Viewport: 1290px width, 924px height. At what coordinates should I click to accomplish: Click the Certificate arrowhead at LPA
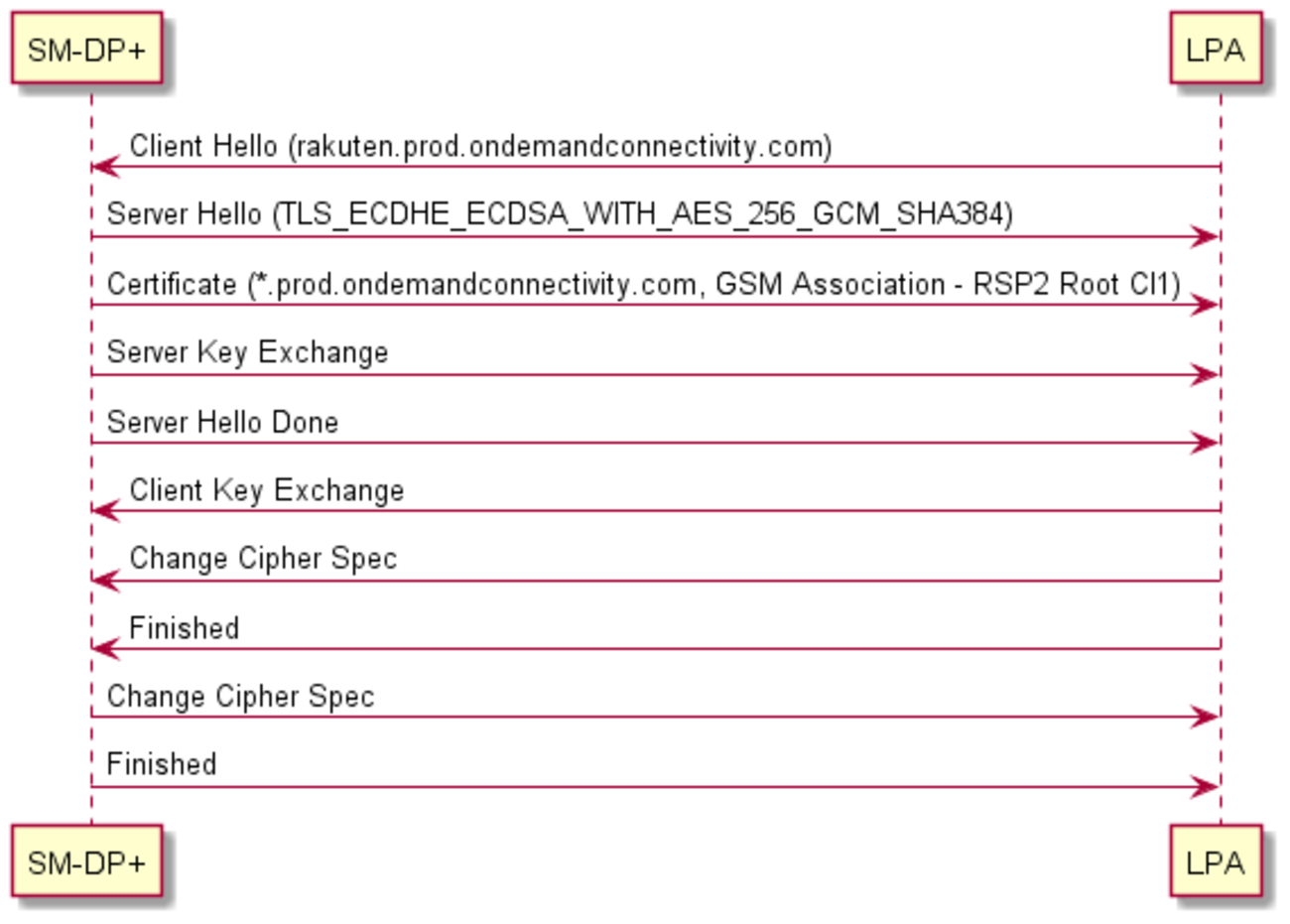pyautogui.click(x=1206, y=306)
